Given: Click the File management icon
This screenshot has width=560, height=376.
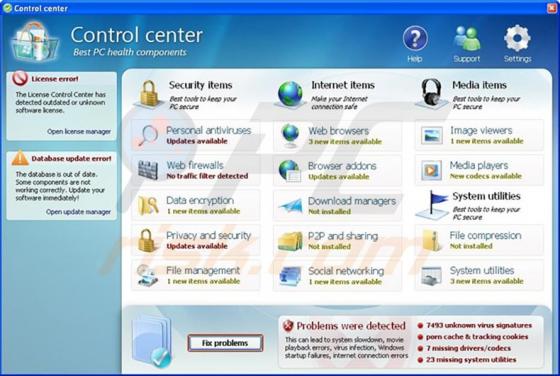Looking at the screenshot, I should click(x=147, y=275).
